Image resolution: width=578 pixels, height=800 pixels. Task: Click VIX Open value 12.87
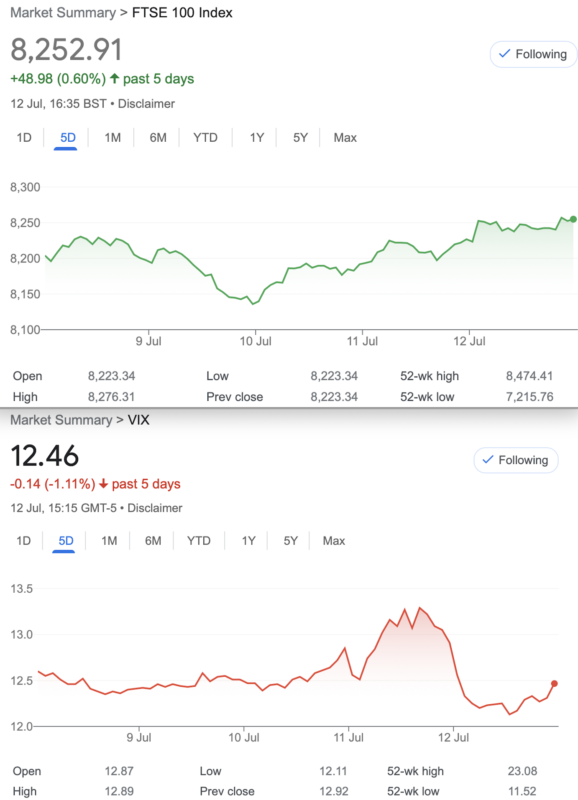point(119,771)
